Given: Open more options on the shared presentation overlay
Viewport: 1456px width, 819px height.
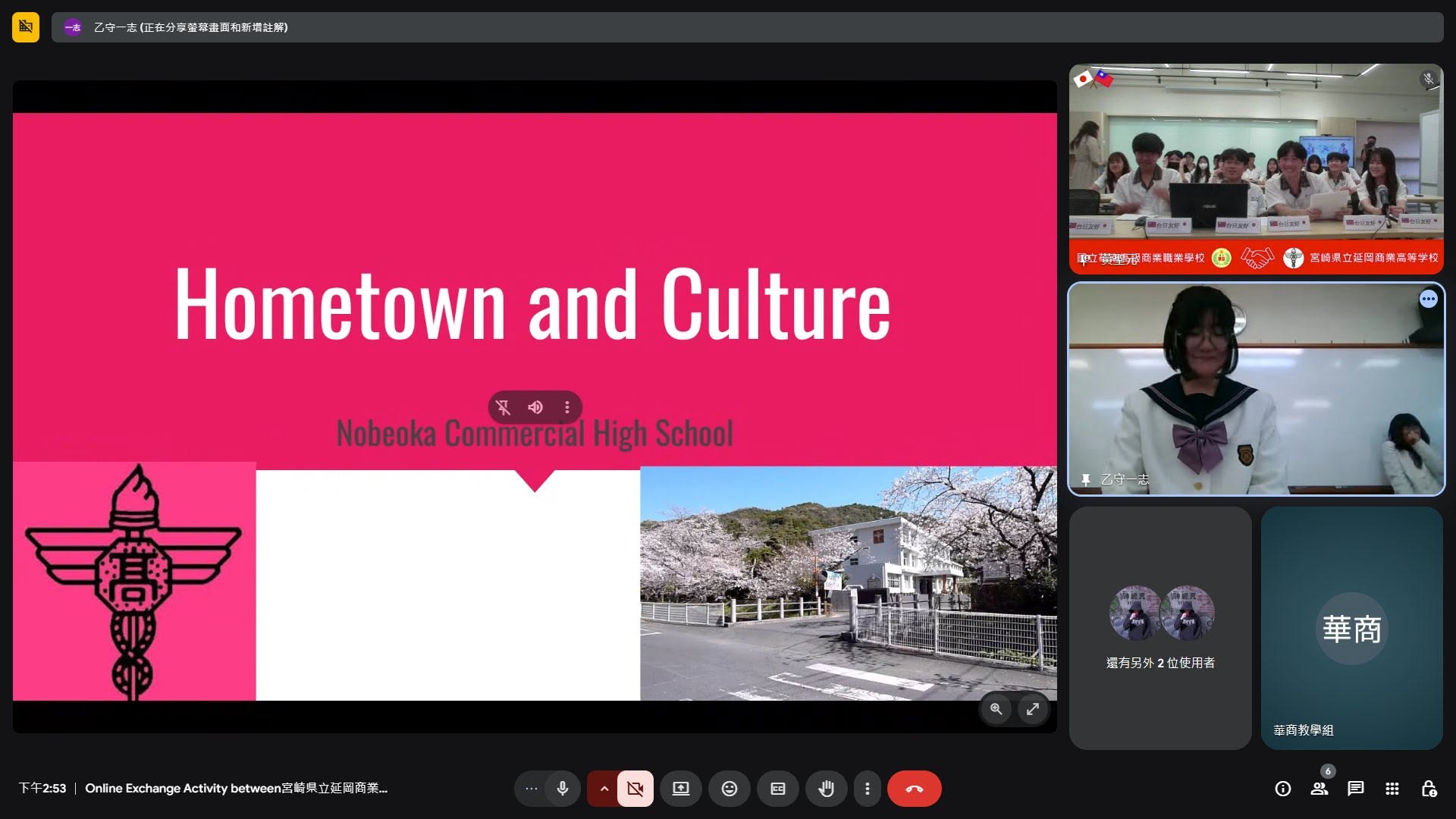Looking at the screenshot, I should [x=567, y=407].
